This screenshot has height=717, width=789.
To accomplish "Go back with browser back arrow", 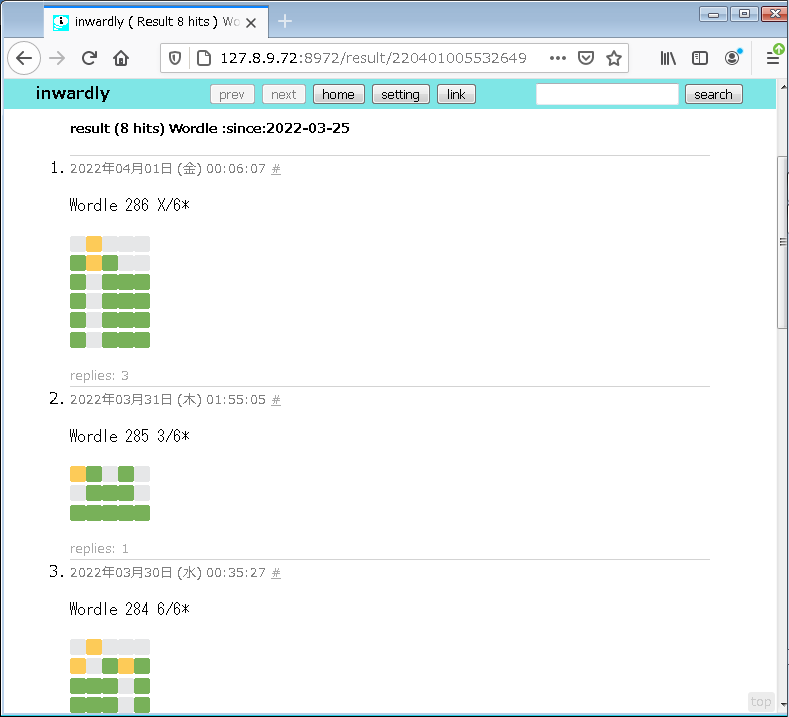I will point(24,58).
